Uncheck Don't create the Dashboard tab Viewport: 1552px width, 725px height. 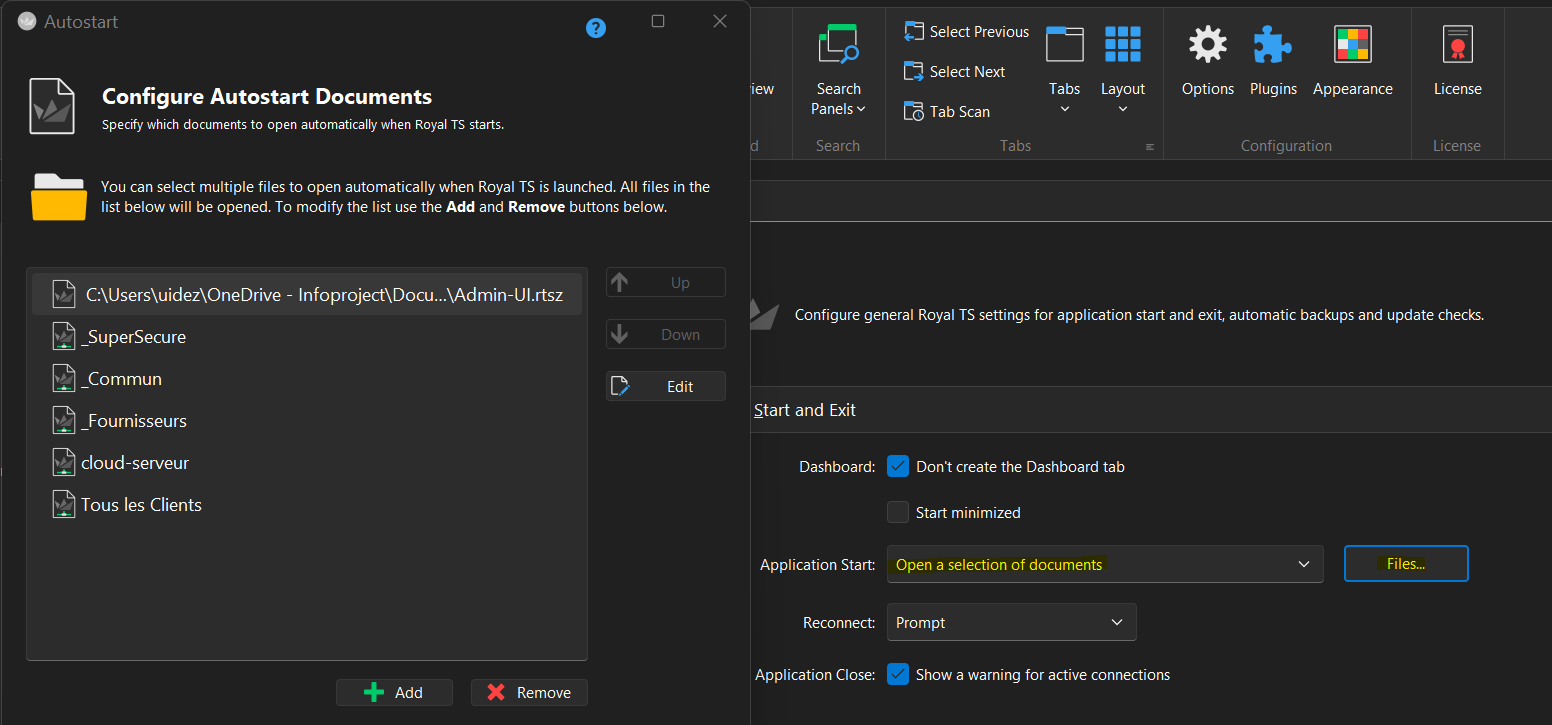coord(898,467)
